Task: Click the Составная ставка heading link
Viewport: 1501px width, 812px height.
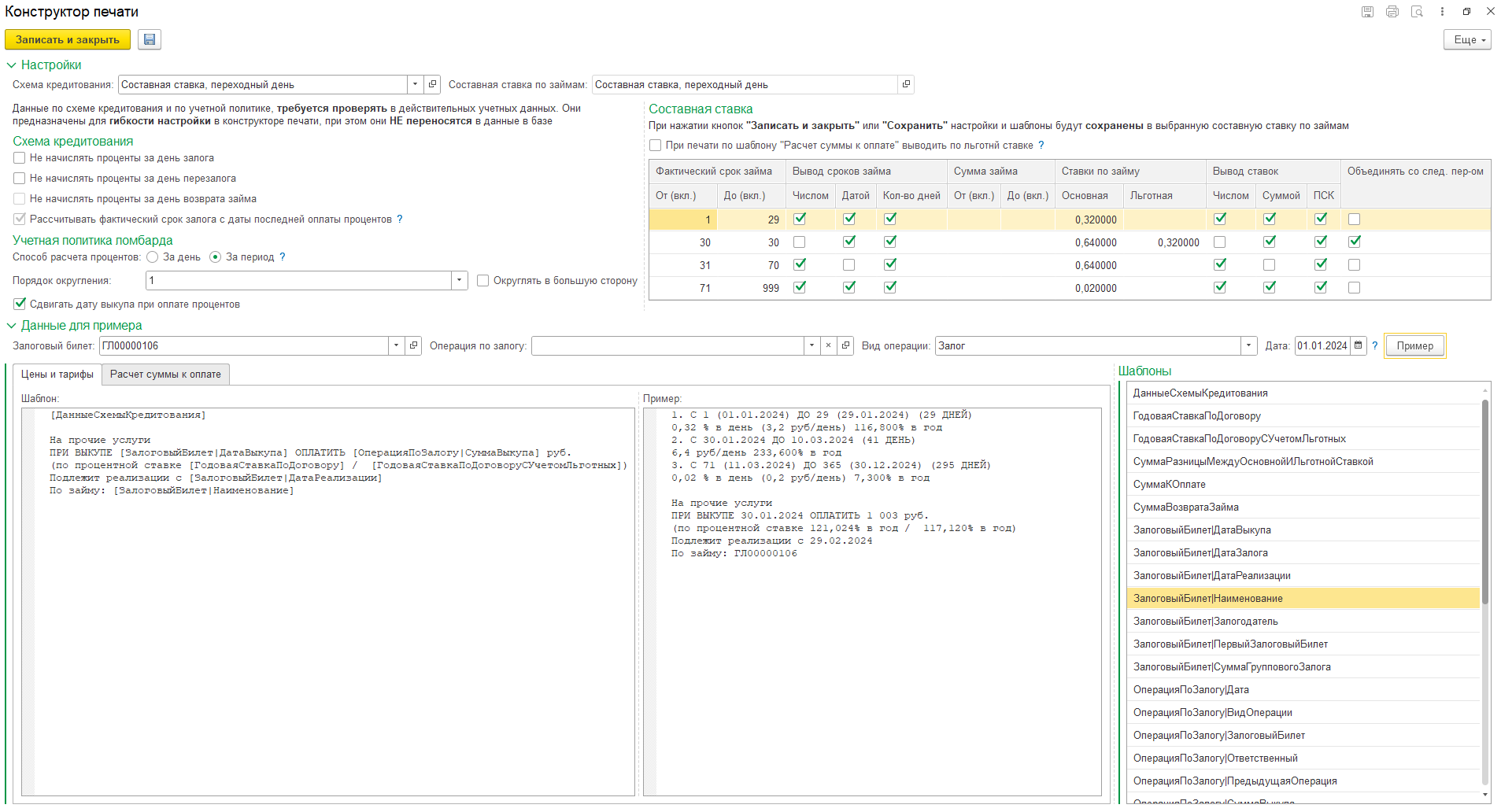Action: click(701, 109)
